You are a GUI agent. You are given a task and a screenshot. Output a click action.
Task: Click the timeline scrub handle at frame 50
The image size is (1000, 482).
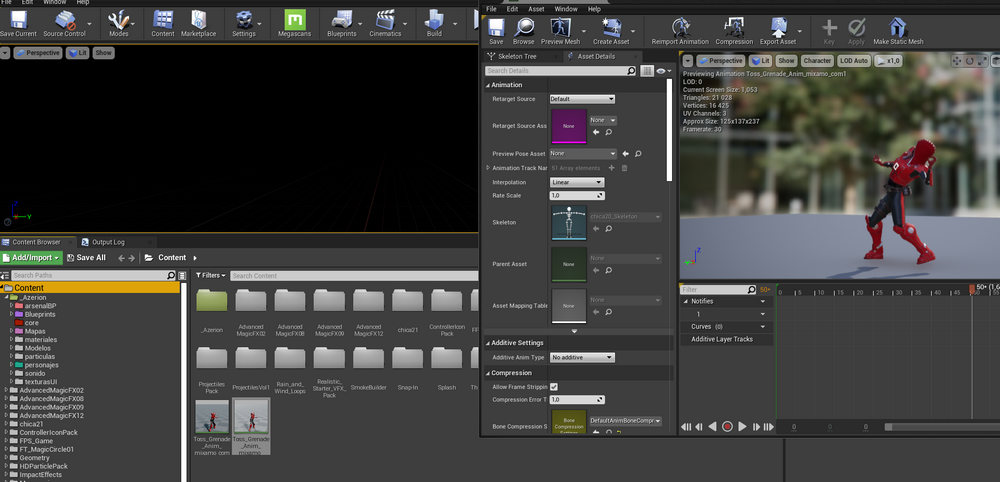(x=972, y=289)
